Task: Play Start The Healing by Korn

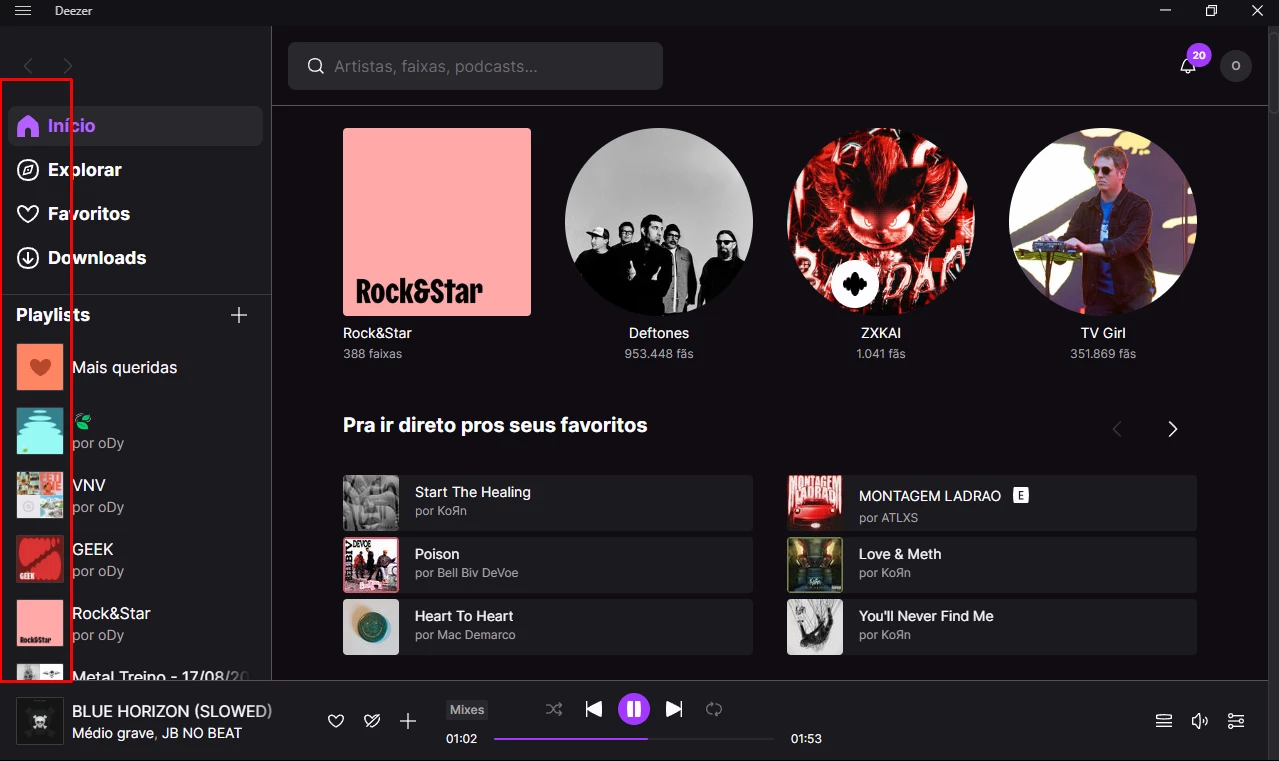Action: (x=548, y=503)
